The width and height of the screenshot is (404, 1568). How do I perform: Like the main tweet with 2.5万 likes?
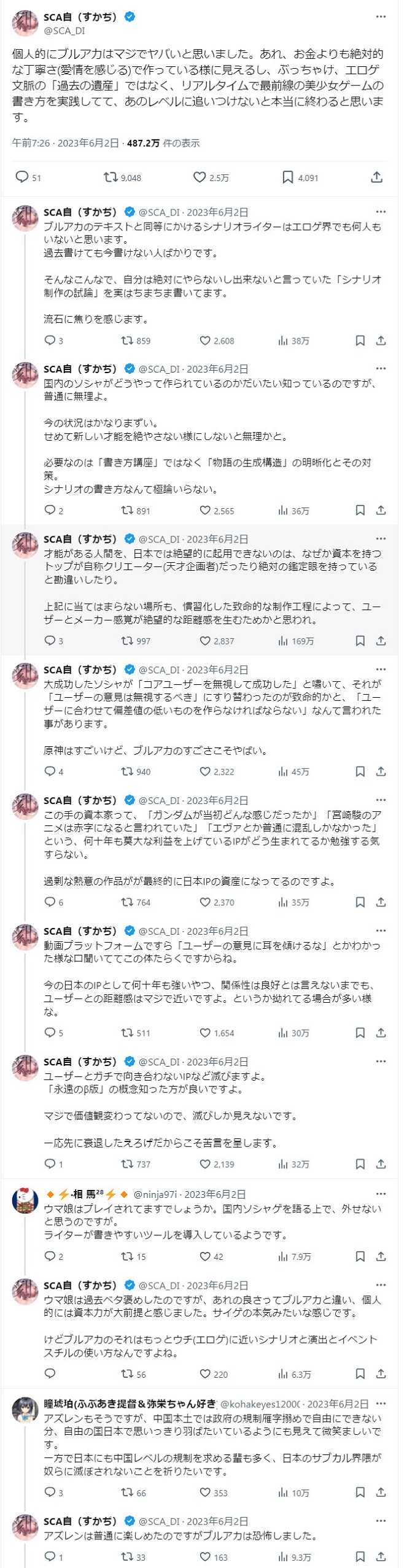200,178
